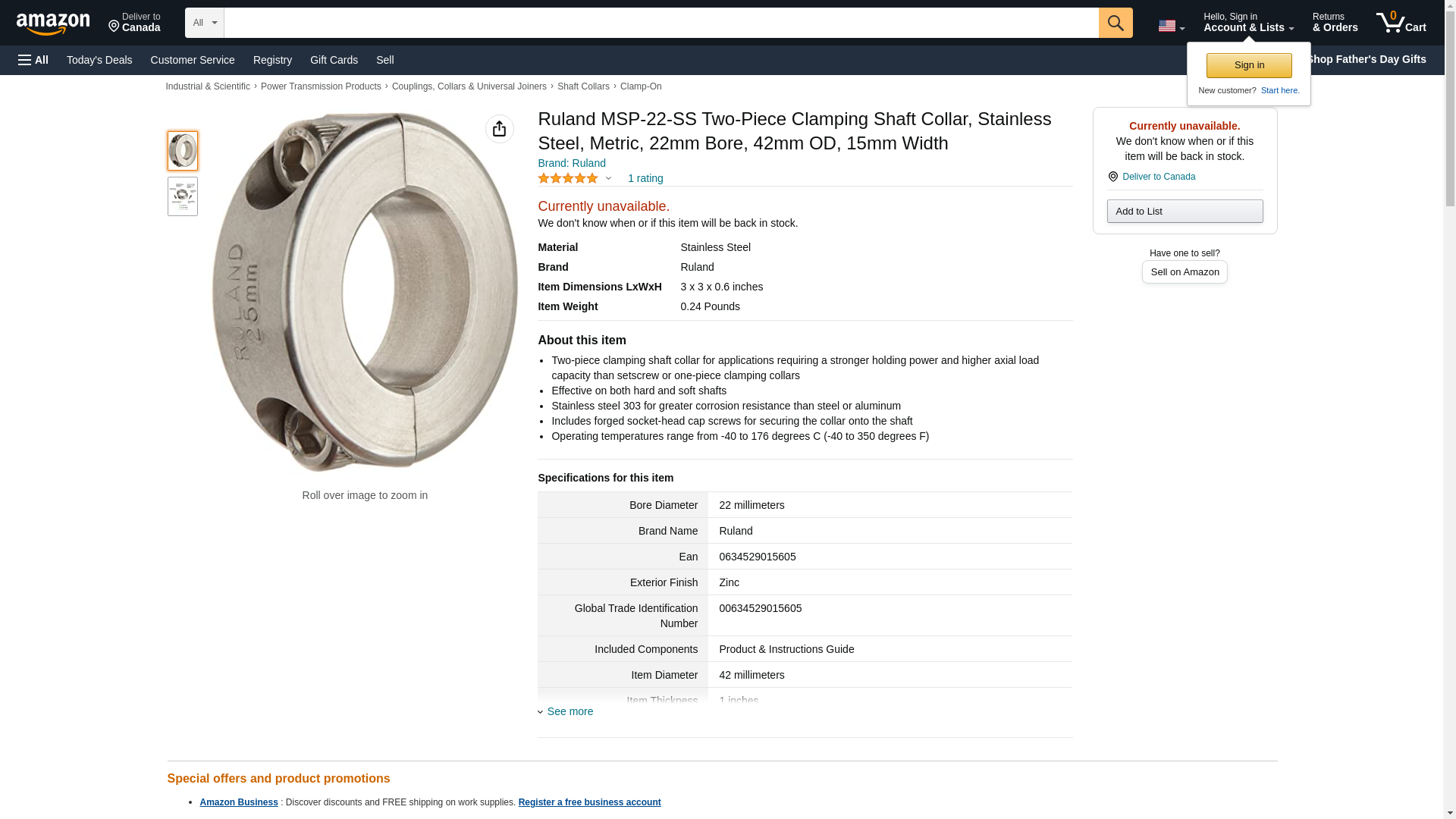Click the US flag language selector
The height and width of the screenshot is (819, 1456).
tap(1170, 26)
